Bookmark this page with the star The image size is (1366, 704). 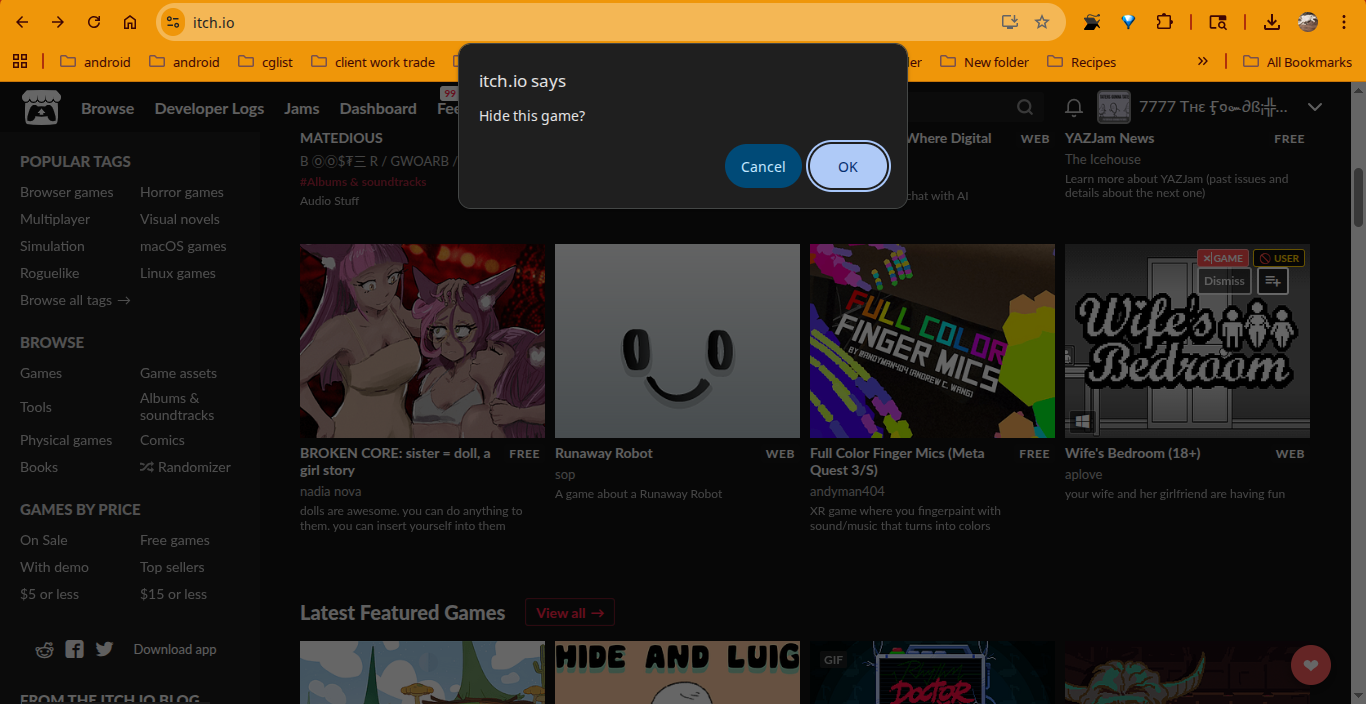[1042, 22]
